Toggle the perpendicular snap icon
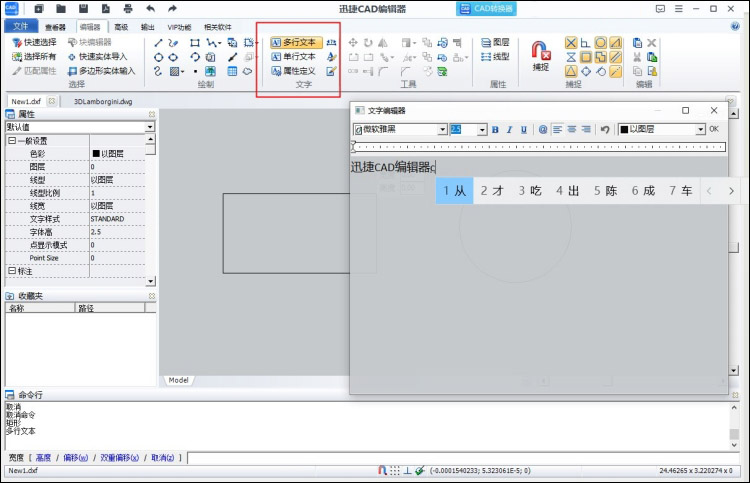 click(x=586, y=43)
